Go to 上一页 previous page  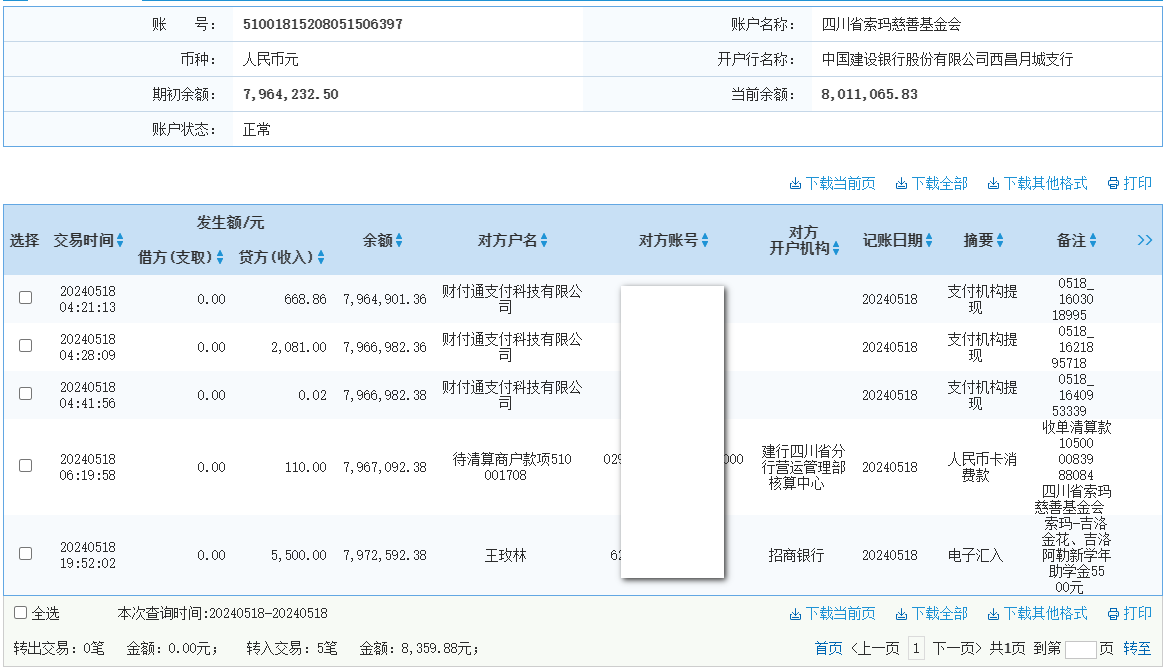pyautogui.click(x=875, y=649)
